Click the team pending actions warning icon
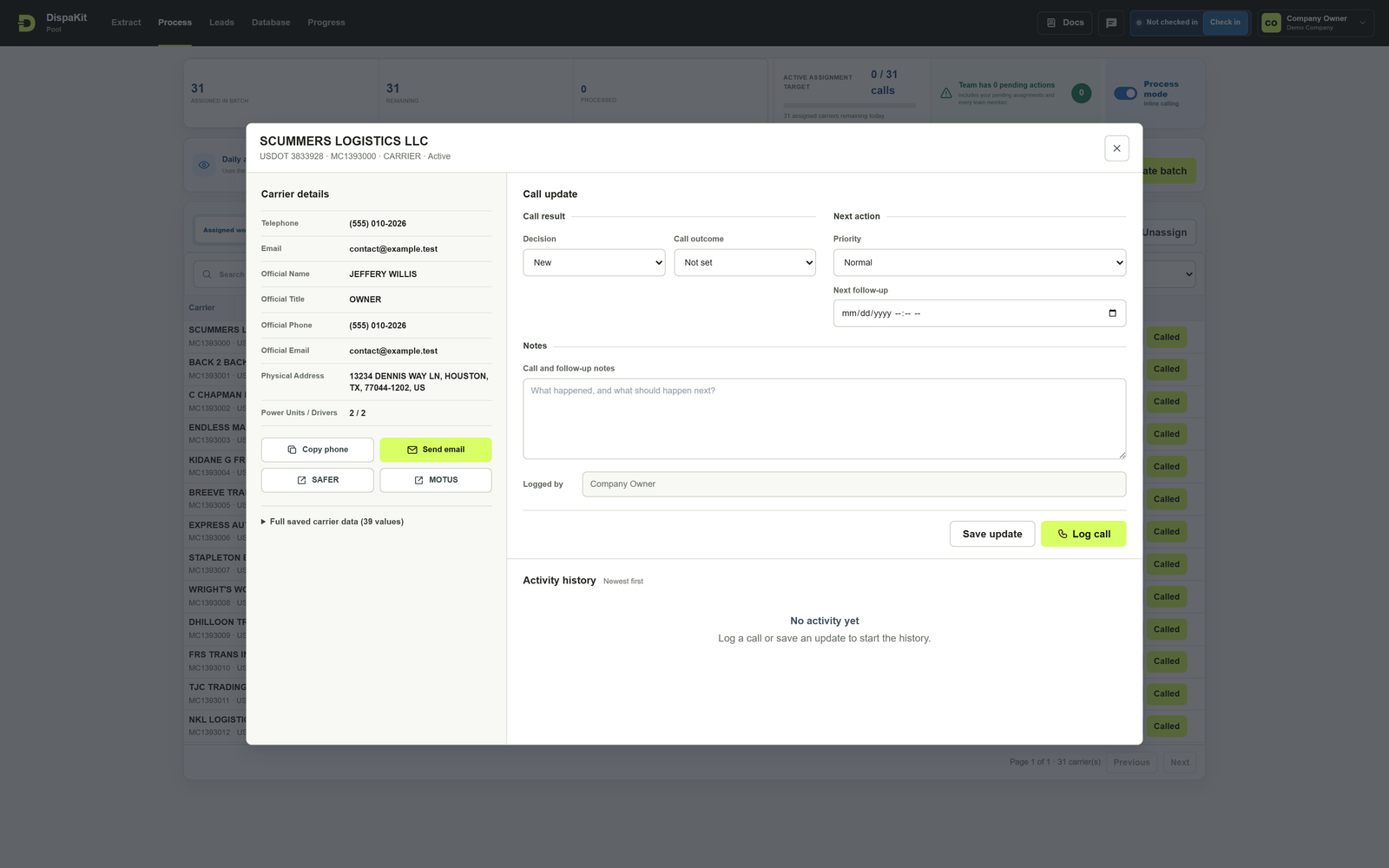1389x868 pixels. pos(946,93)
